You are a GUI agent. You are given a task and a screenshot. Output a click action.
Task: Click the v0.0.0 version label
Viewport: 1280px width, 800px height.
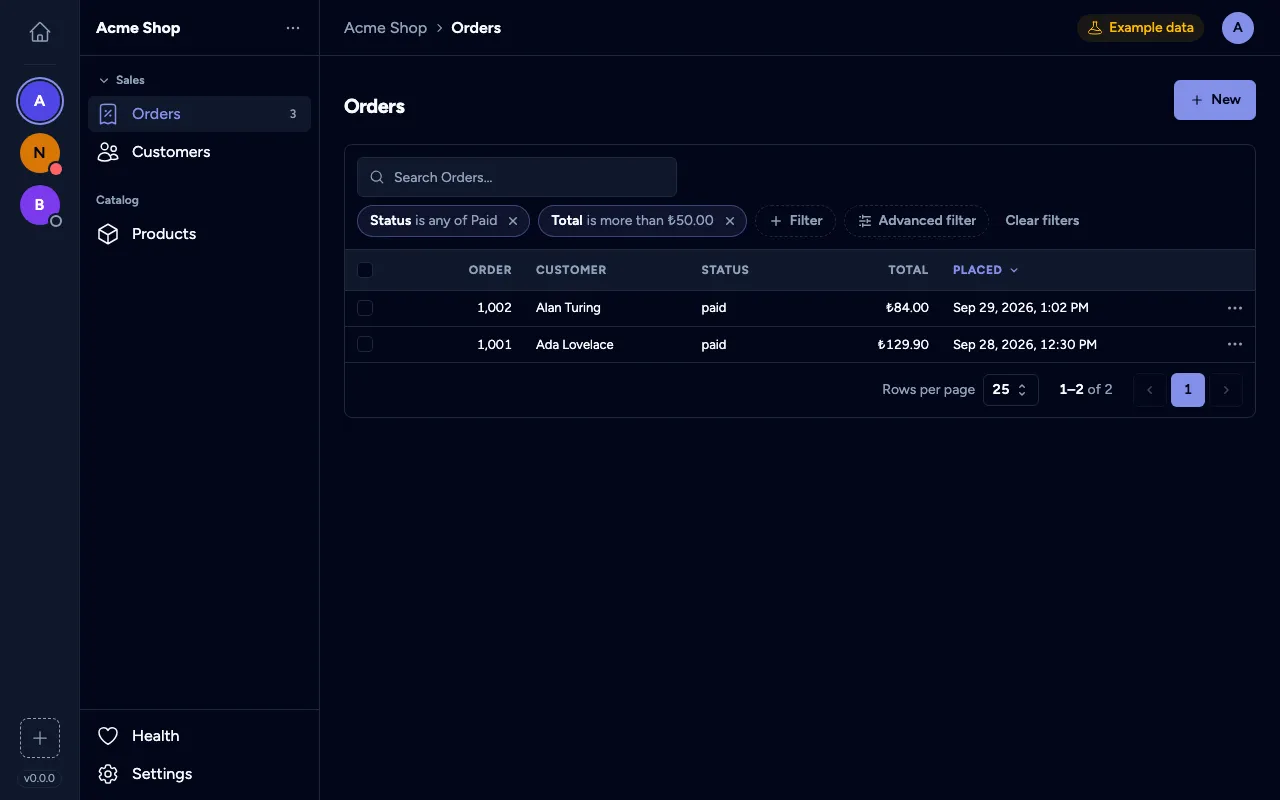click(40, 778)
